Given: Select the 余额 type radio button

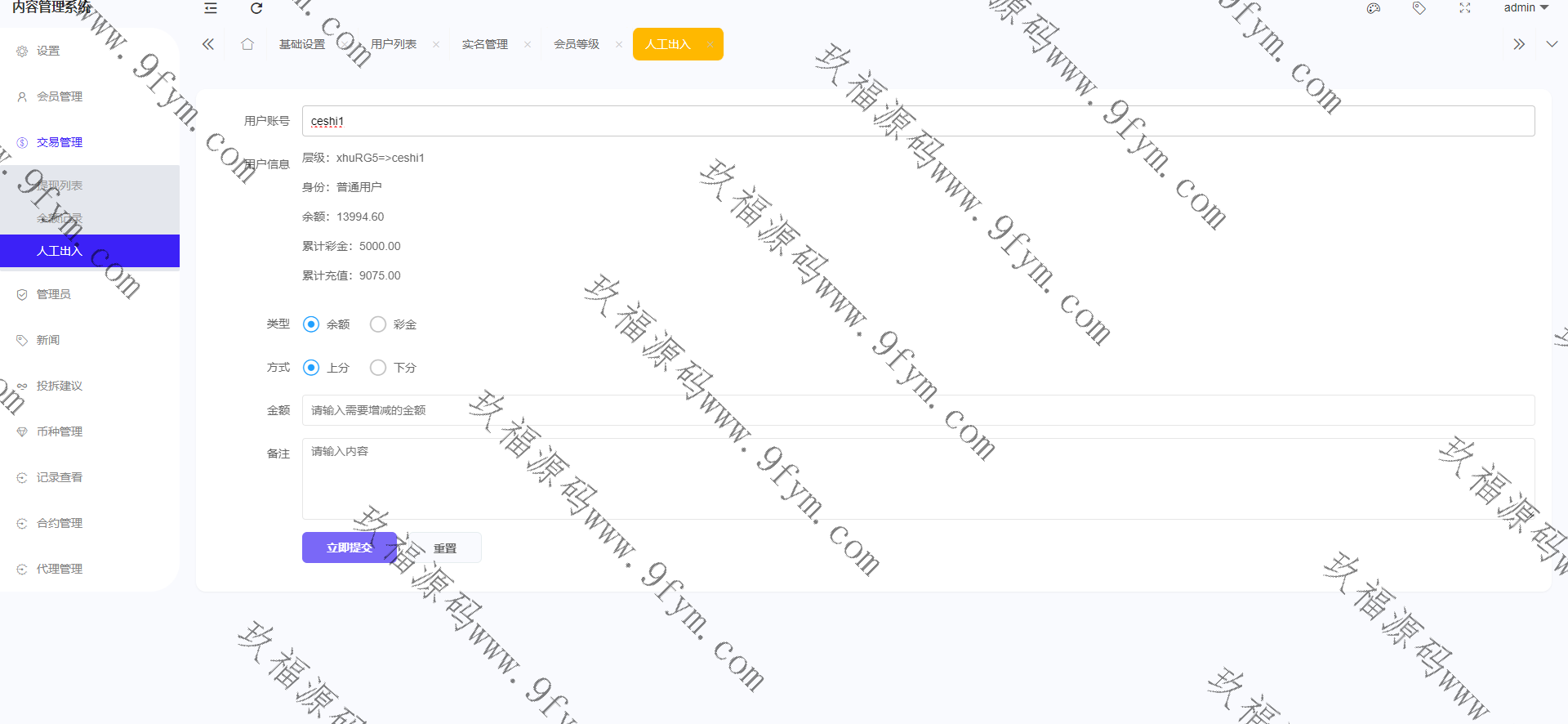Looking at the screenshot, I should [311, 324].
